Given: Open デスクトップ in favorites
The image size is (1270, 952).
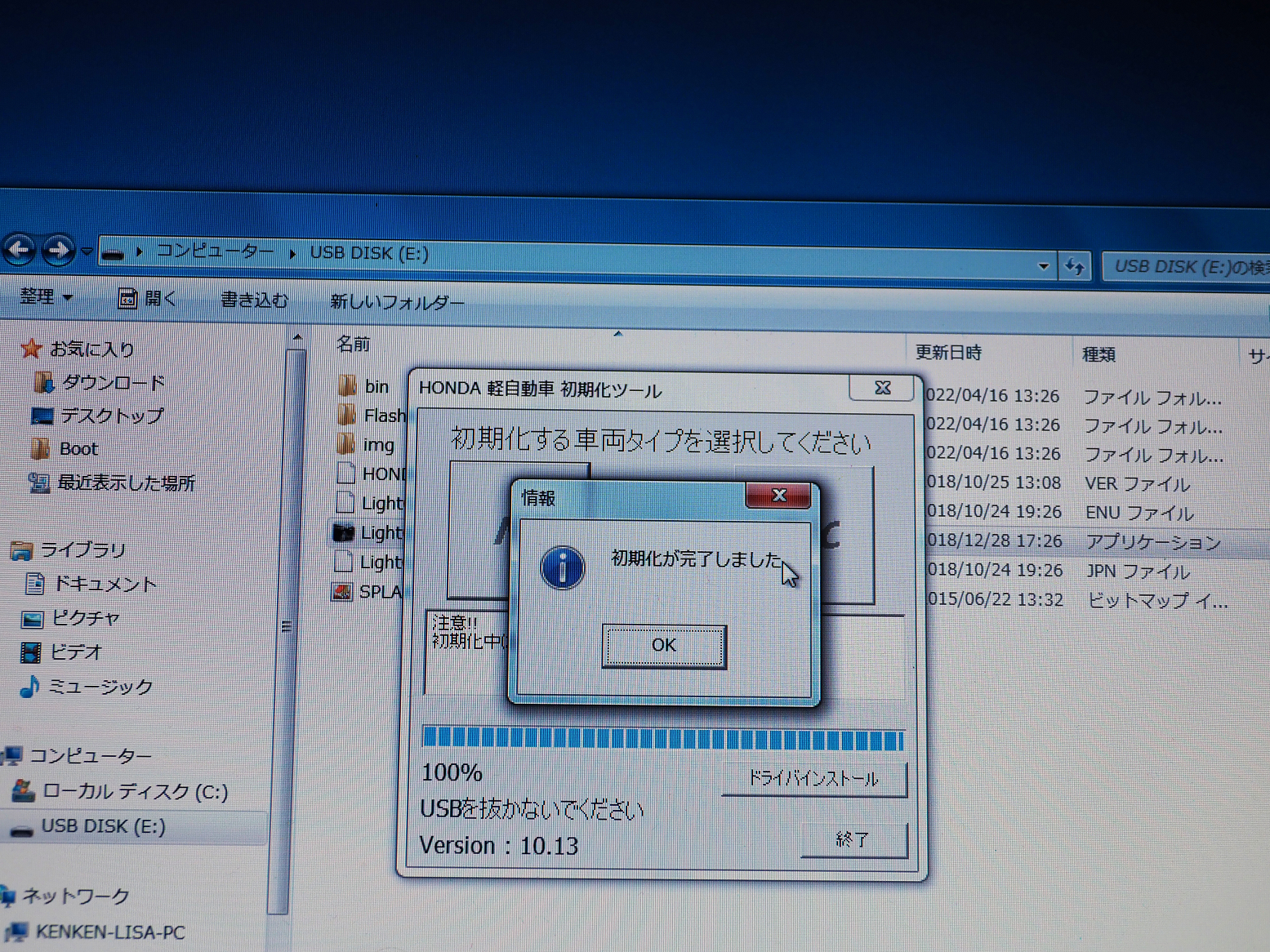Looking at the screenshot, I should 112,416.
